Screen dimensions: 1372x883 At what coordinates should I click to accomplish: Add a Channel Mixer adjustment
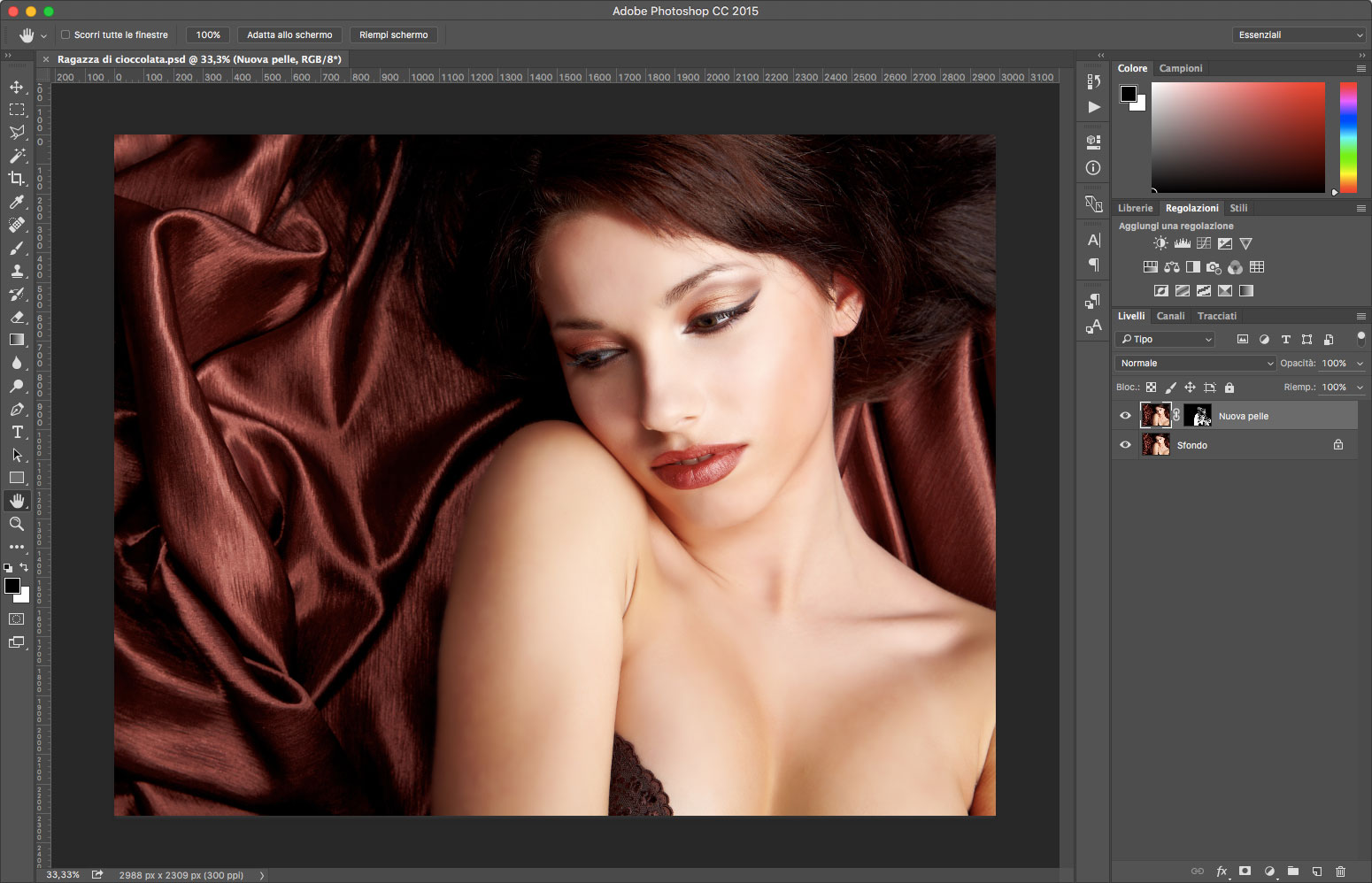click(1235, 267)
